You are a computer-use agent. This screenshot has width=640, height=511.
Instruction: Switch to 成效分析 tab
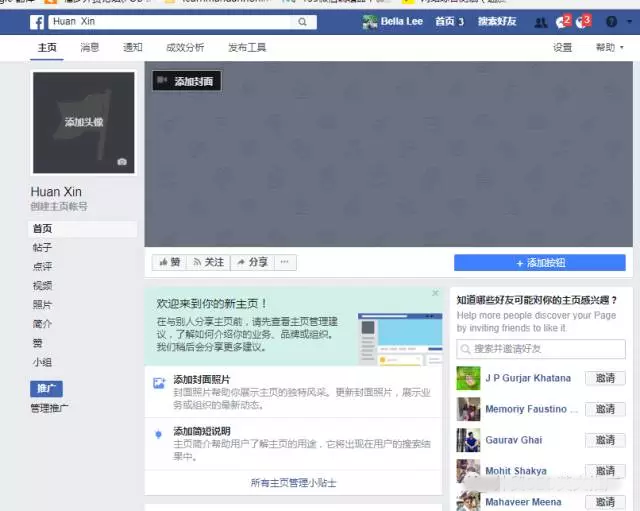point(185,48)
